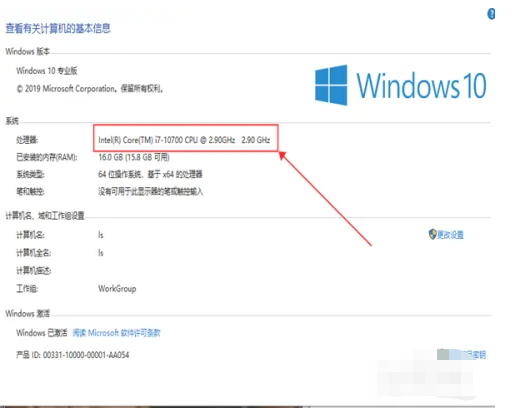This screenshot has height=412, width=527.
Task: Click the Windows 已激活 status text
Action: (x=42, y=333)
